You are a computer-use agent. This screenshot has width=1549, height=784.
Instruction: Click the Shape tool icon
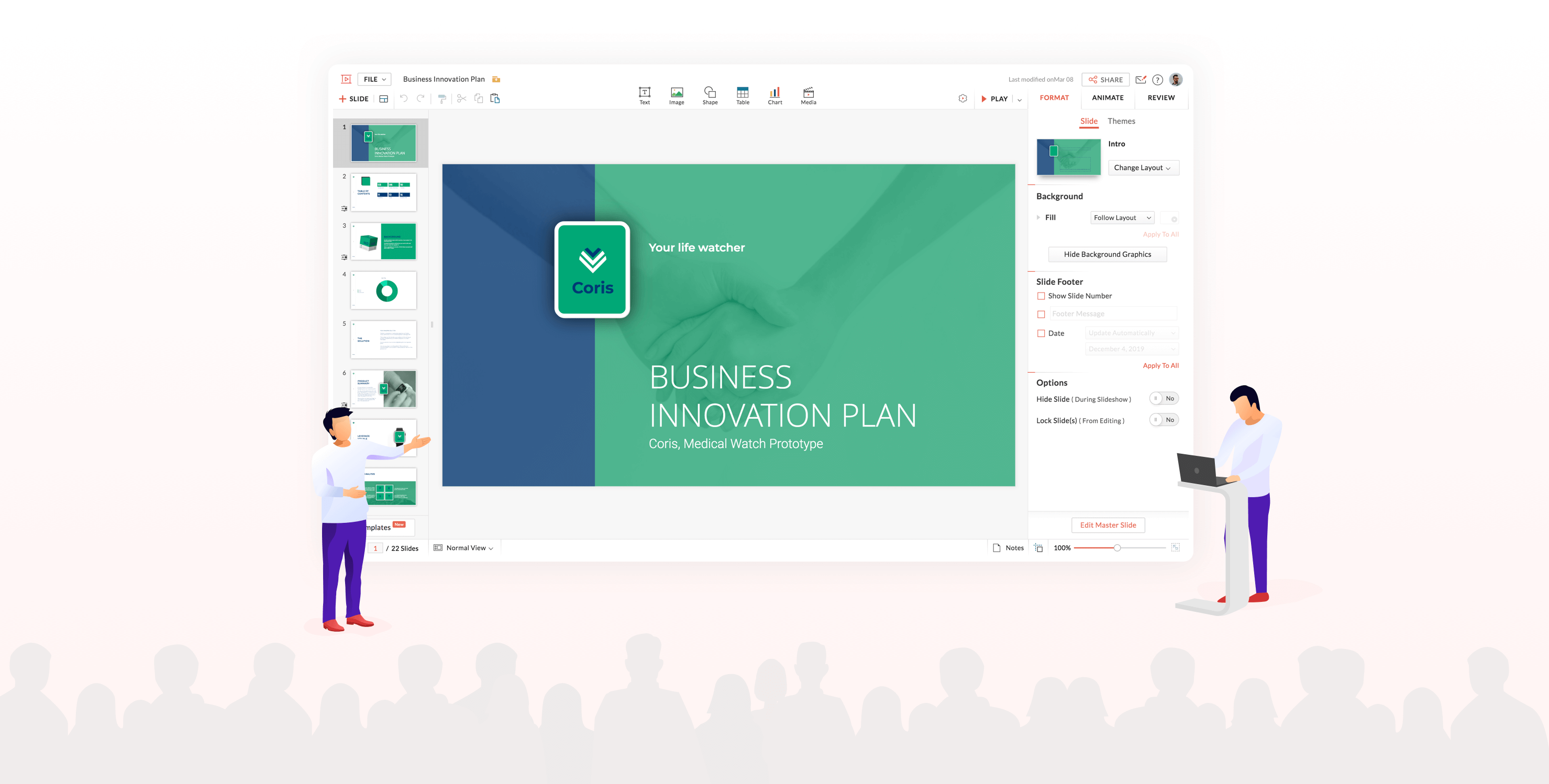pyautogui.click(x=710, y=91)
